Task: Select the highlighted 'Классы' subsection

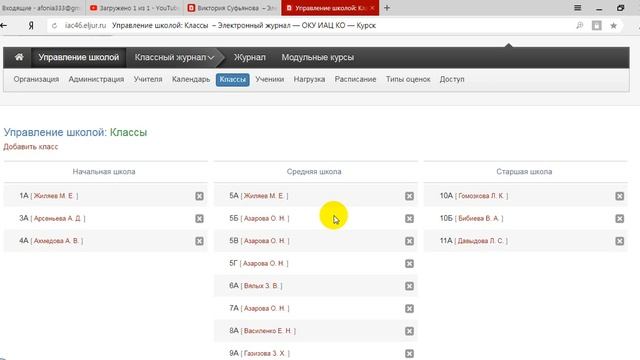Action: click(233, 79)
